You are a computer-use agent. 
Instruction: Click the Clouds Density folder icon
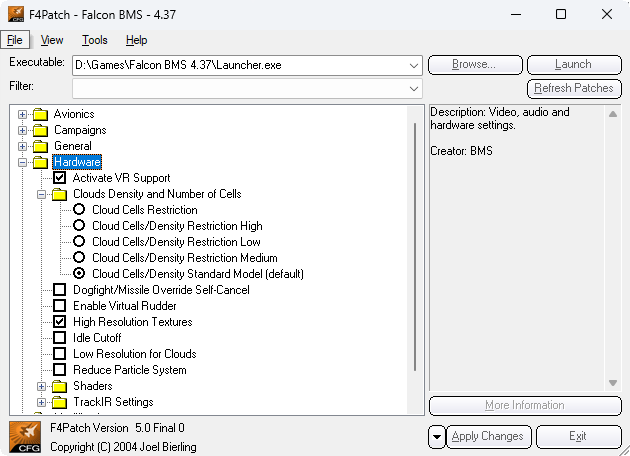click(59, 194)
